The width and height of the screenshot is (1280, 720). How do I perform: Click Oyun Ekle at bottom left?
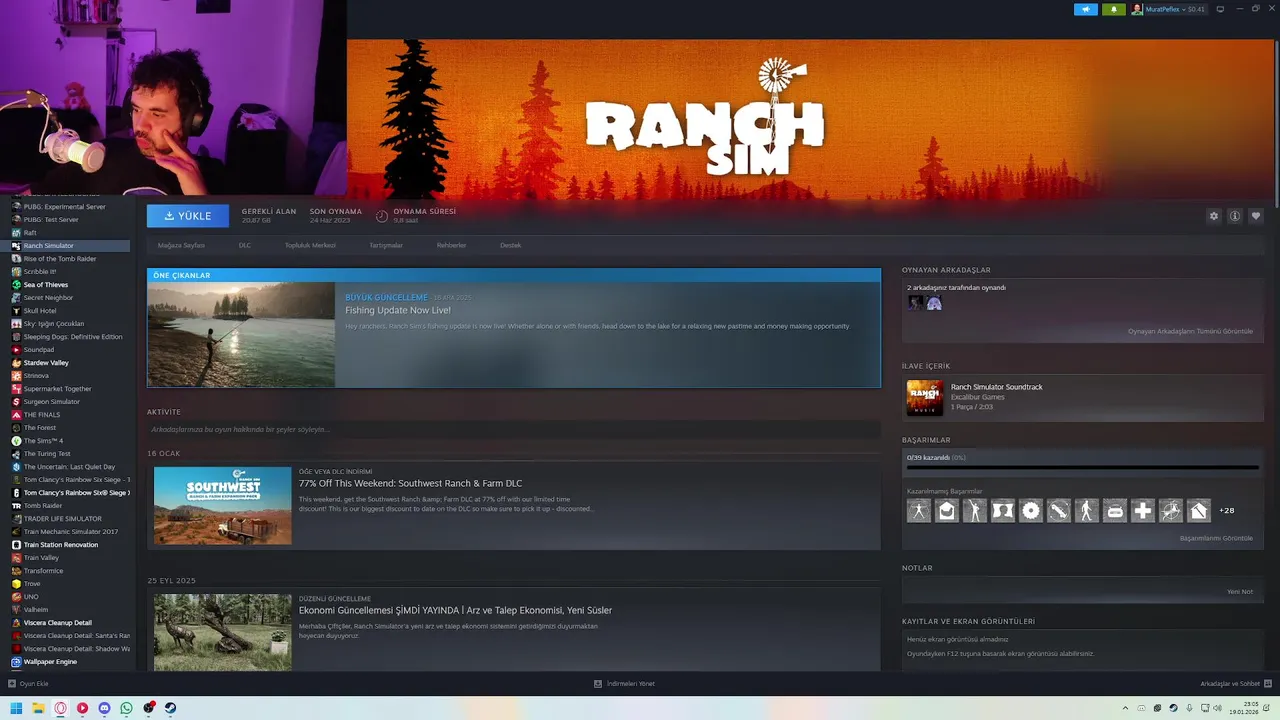tap(28, 684)
